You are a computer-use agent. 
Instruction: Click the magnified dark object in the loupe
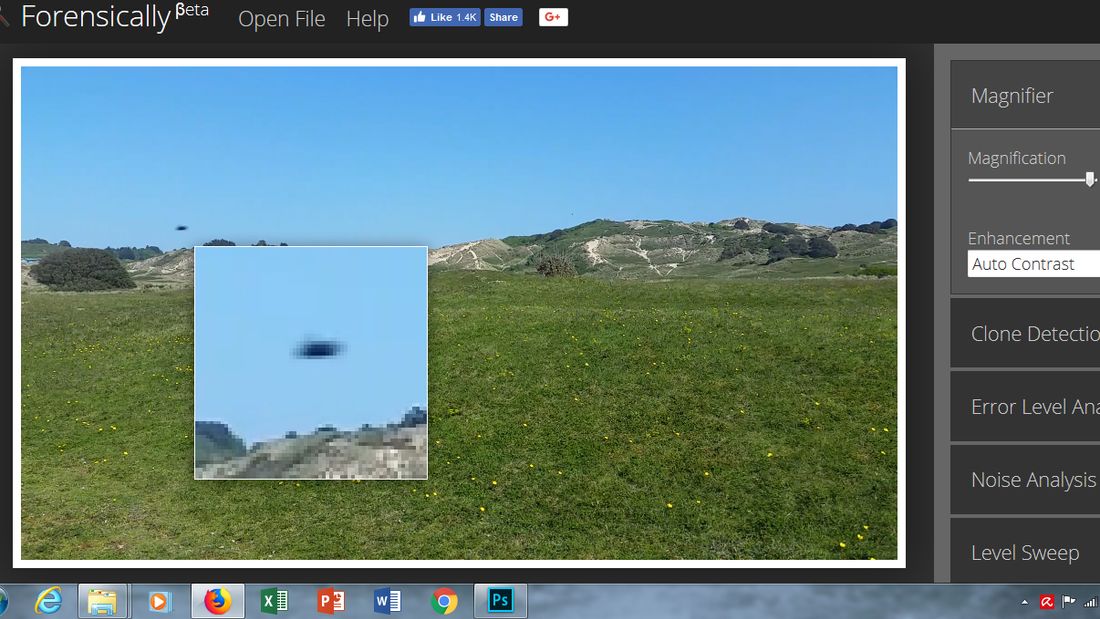click(x=318, y=348)
